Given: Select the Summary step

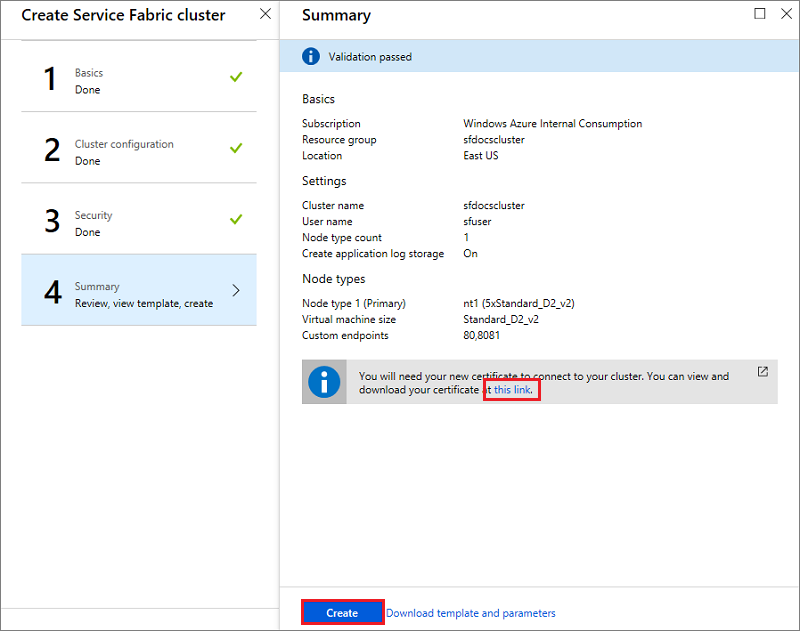Looking at the screenshot, I should [139, 290].
